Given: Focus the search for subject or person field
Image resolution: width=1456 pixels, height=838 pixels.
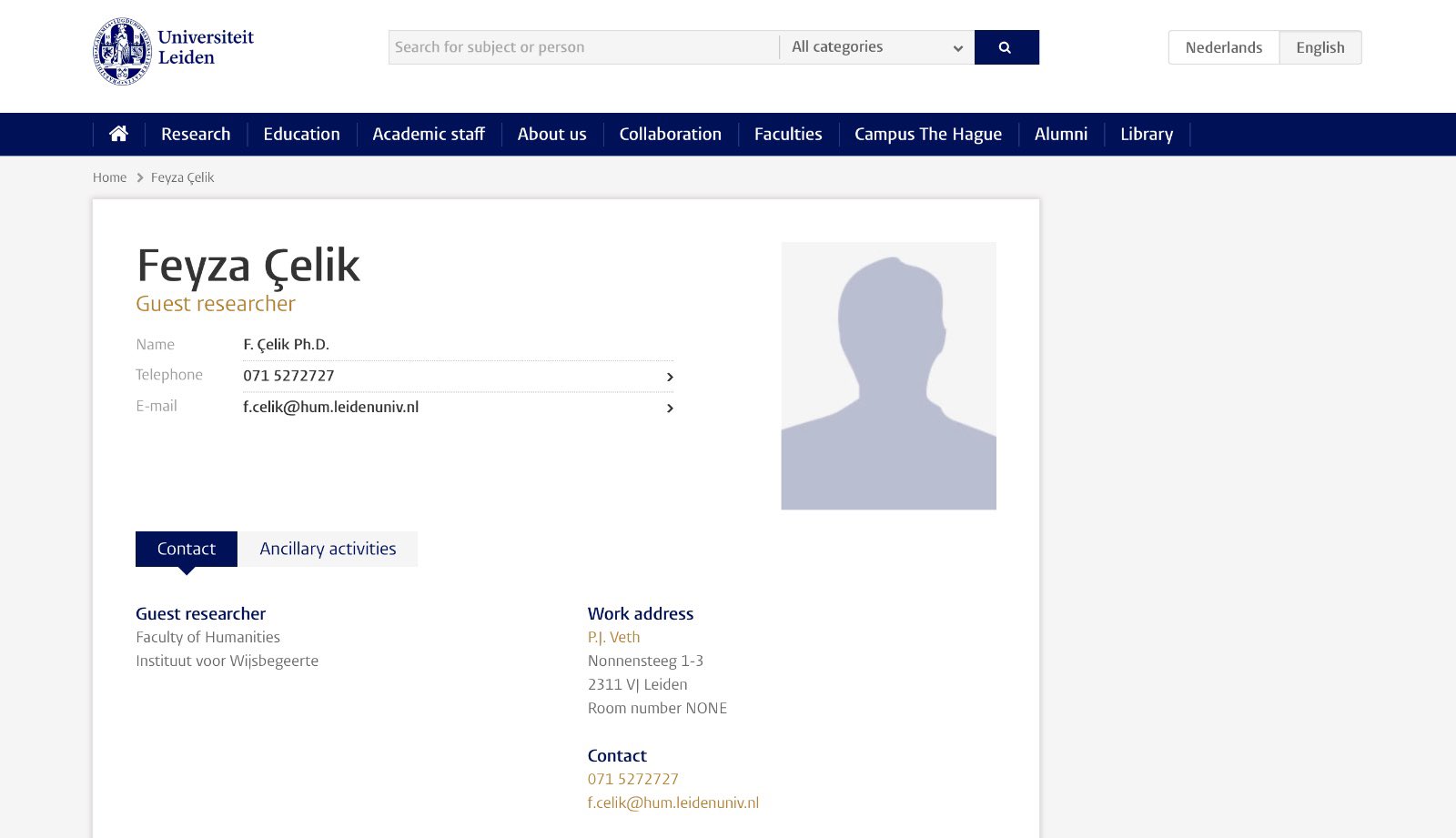Looking at the screenshot, I should point(582,47).
